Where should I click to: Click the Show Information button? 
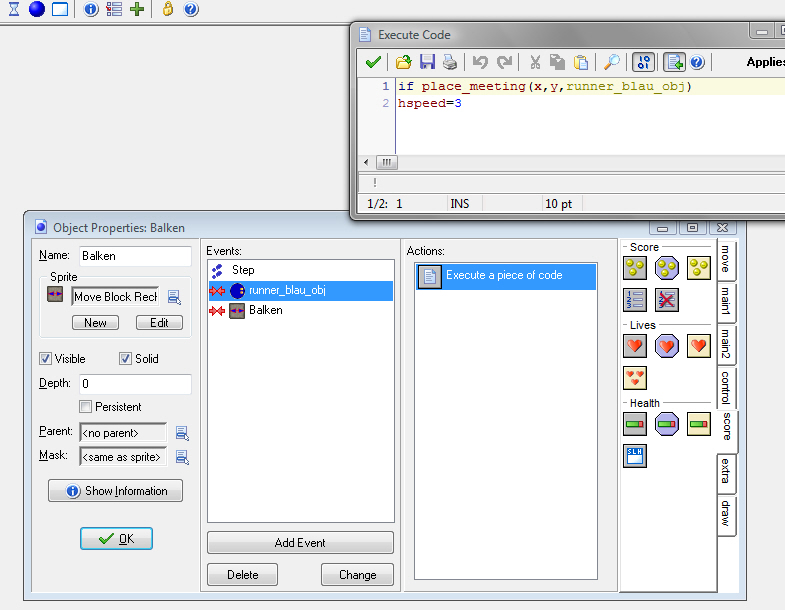pyautogui.click(x=115, y=491)
